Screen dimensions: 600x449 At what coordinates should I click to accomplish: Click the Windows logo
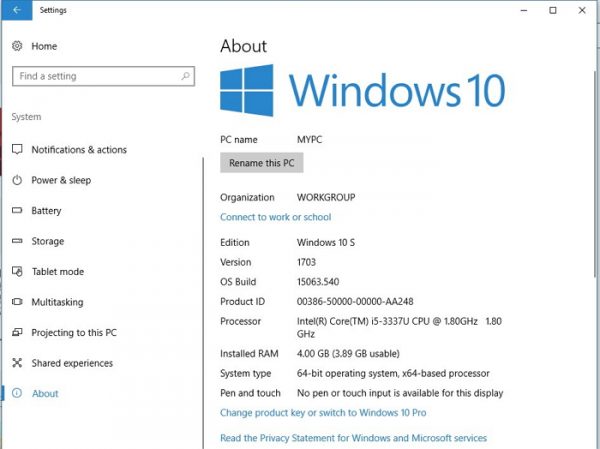point(247,90)
